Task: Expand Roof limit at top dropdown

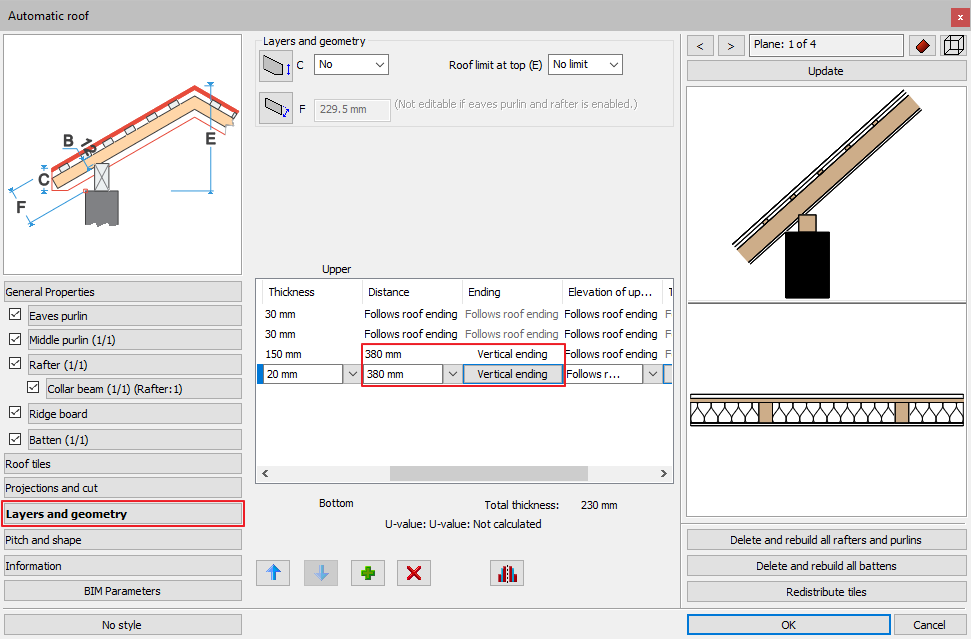Action: 585,65
